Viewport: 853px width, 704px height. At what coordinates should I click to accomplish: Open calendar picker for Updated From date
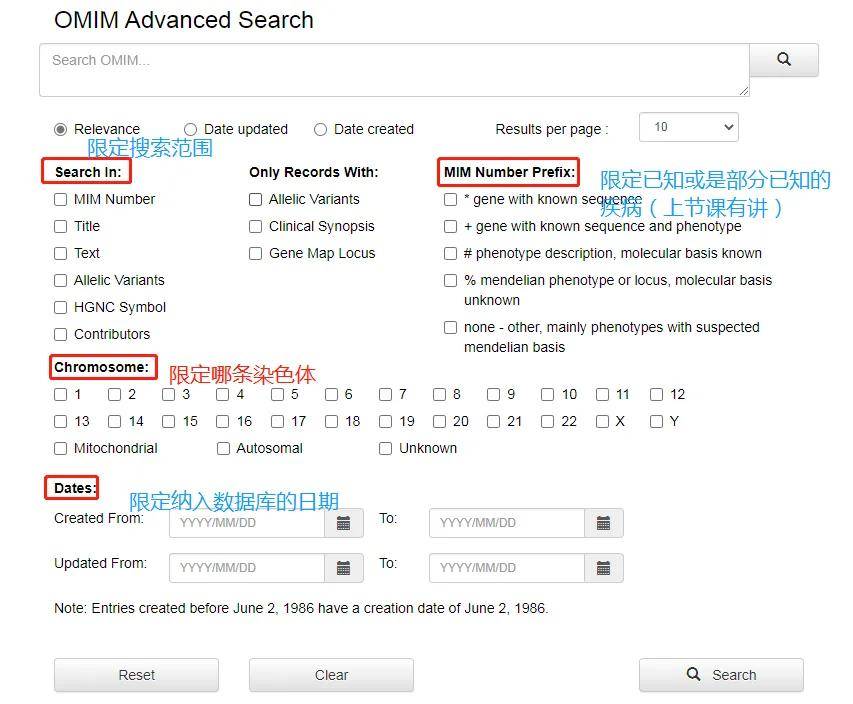coord(343,568)
